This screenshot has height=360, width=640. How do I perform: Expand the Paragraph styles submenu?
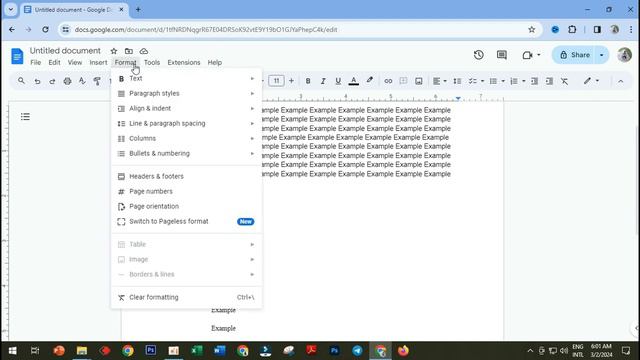pos(186,93)
